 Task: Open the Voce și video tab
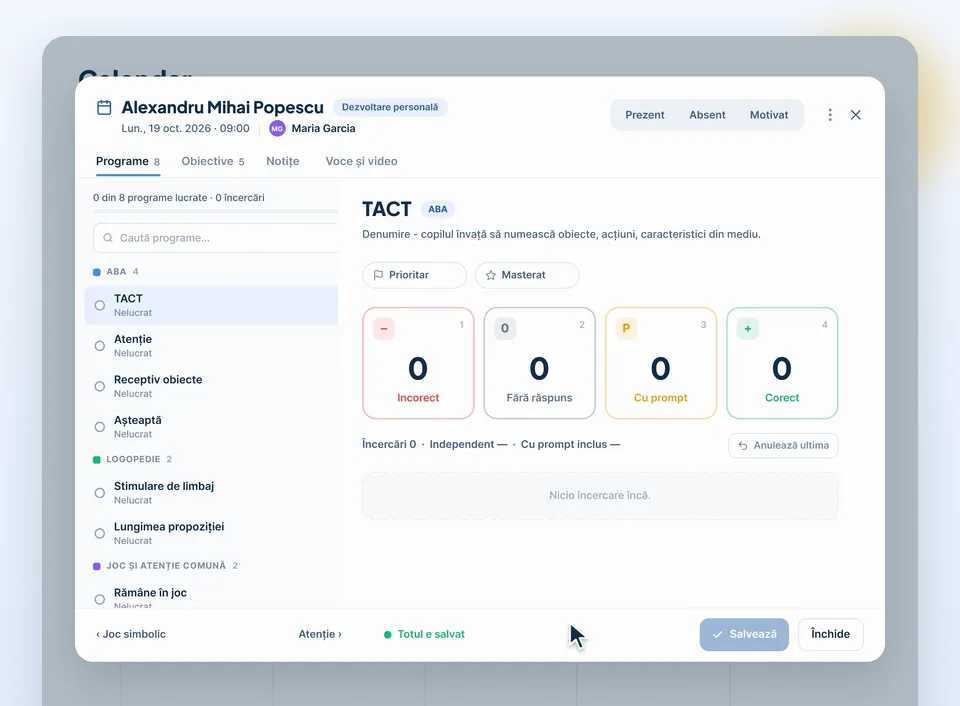point(361,162)
